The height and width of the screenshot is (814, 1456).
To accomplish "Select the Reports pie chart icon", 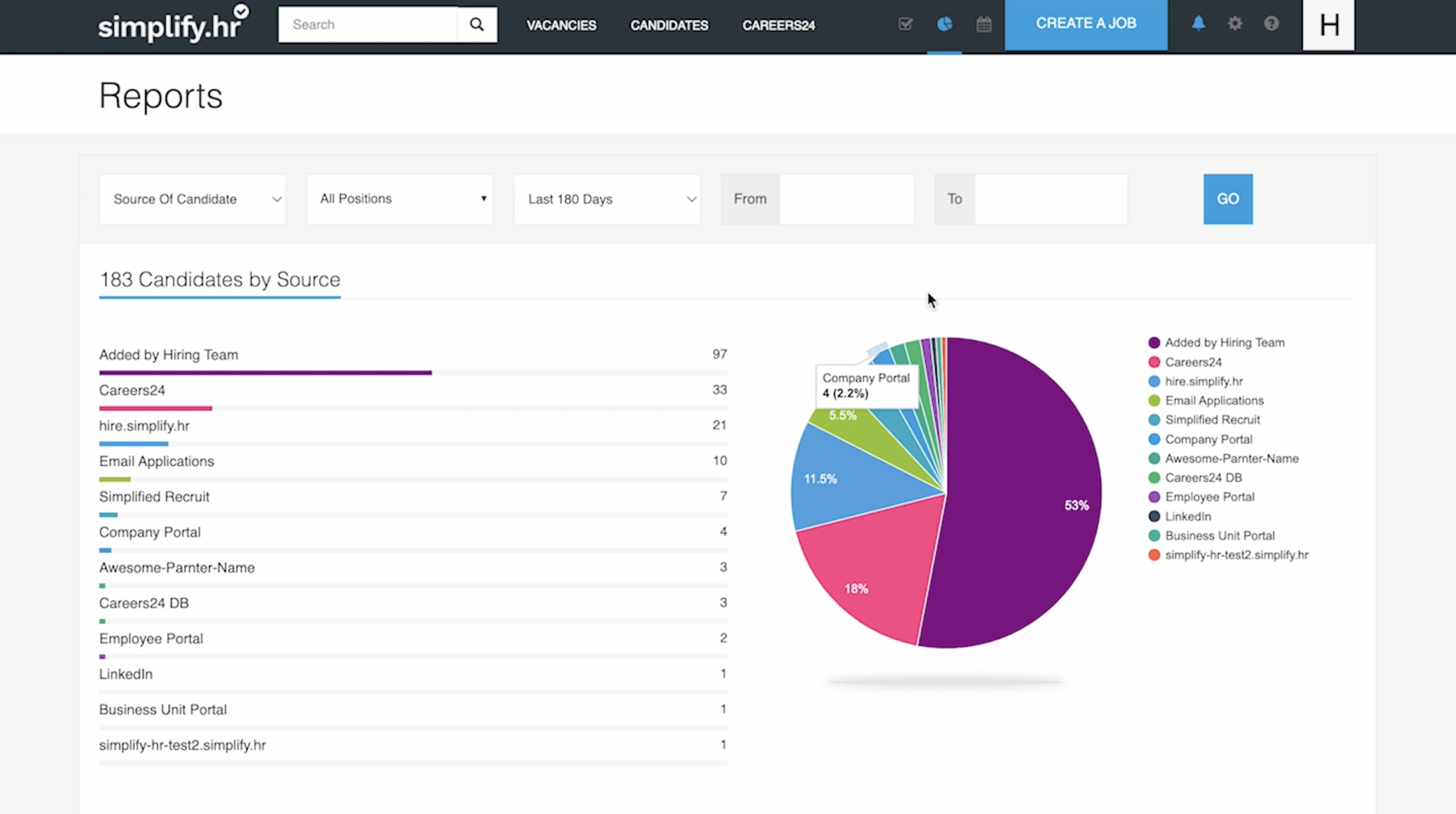I will tap(944, 24).
